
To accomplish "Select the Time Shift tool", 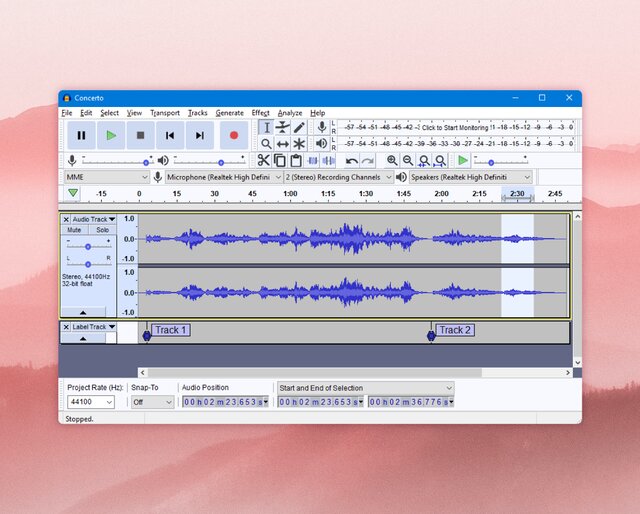I will pyautogui.click(x=282, y=144).
